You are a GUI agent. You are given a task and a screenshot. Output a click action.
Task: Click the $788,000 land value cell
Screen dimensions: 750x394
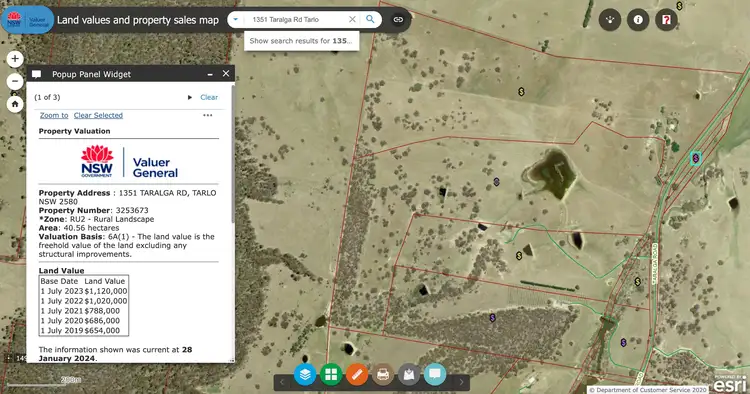(x=102, y=311)
